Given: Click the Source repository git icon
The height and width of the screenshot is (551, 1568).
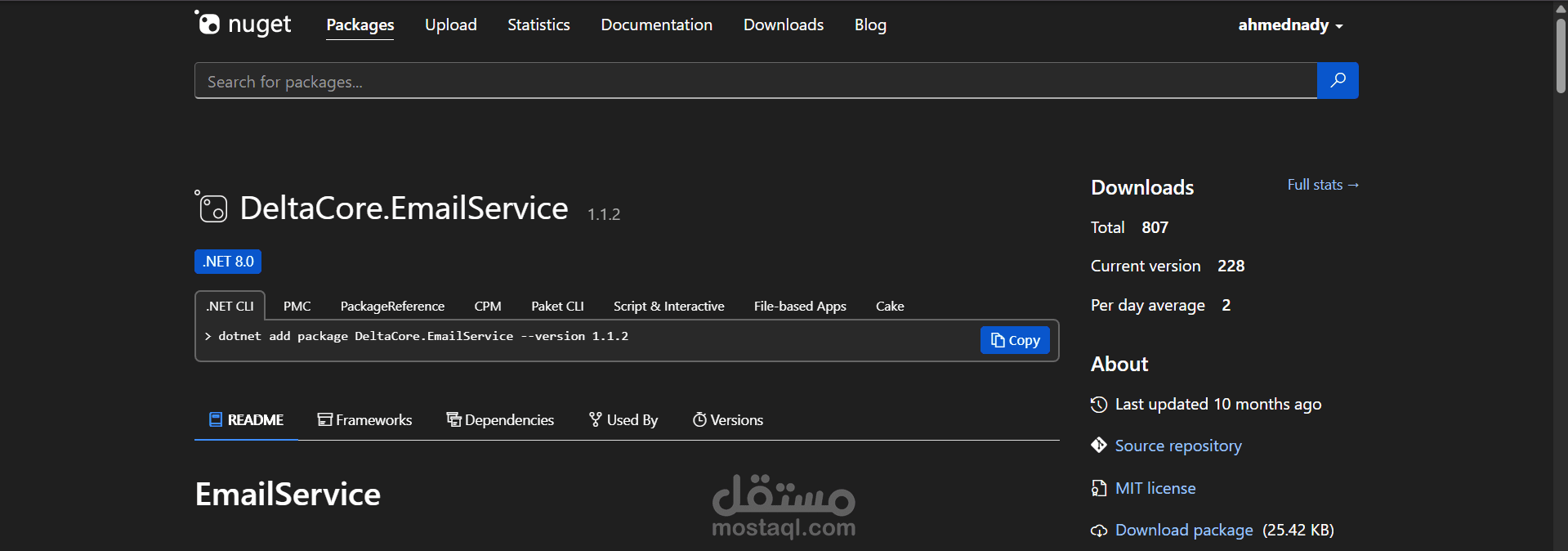Looking at the screenshot, I should (1099, 446).
